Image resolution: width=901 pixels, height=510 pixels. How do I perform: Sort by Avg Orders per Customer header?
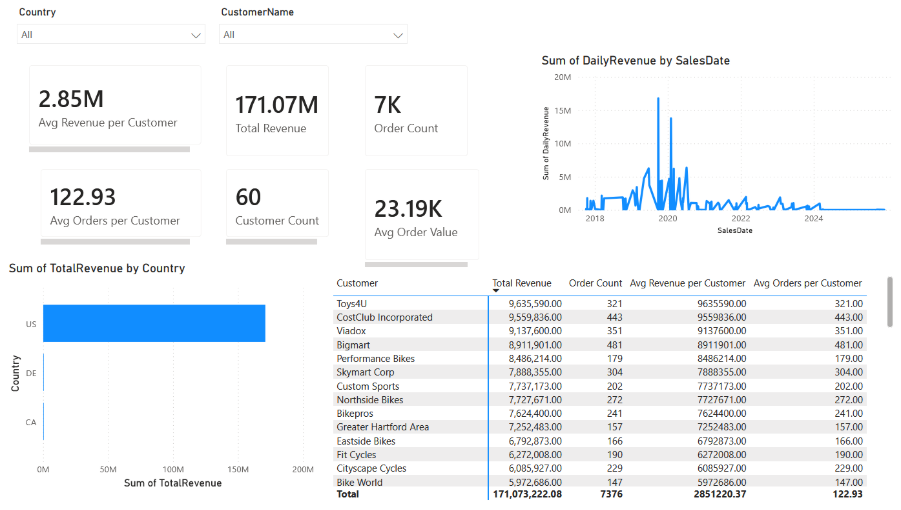pos(807,283)
